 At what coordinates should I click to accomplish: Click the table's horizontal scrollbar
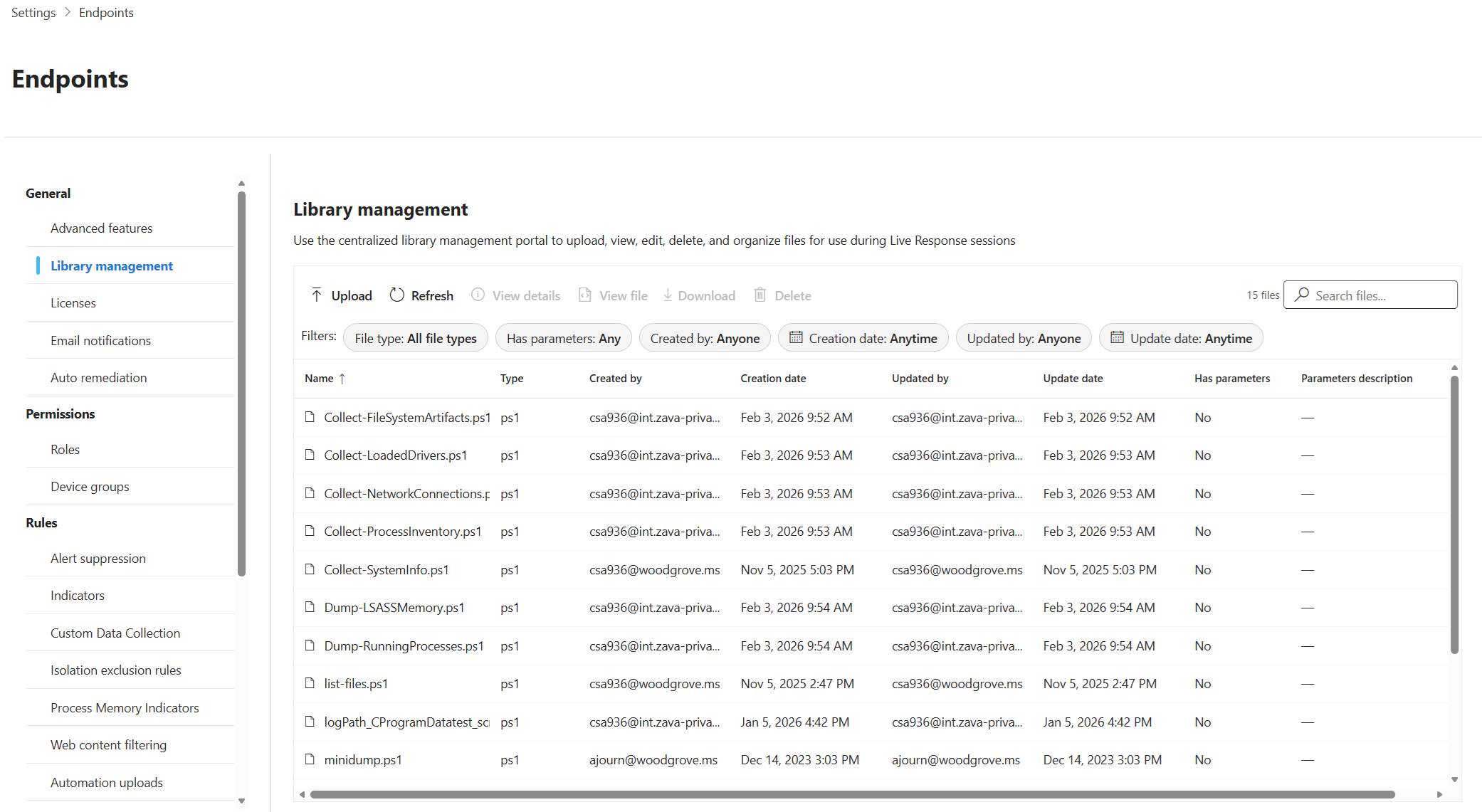tap(851, 794)
